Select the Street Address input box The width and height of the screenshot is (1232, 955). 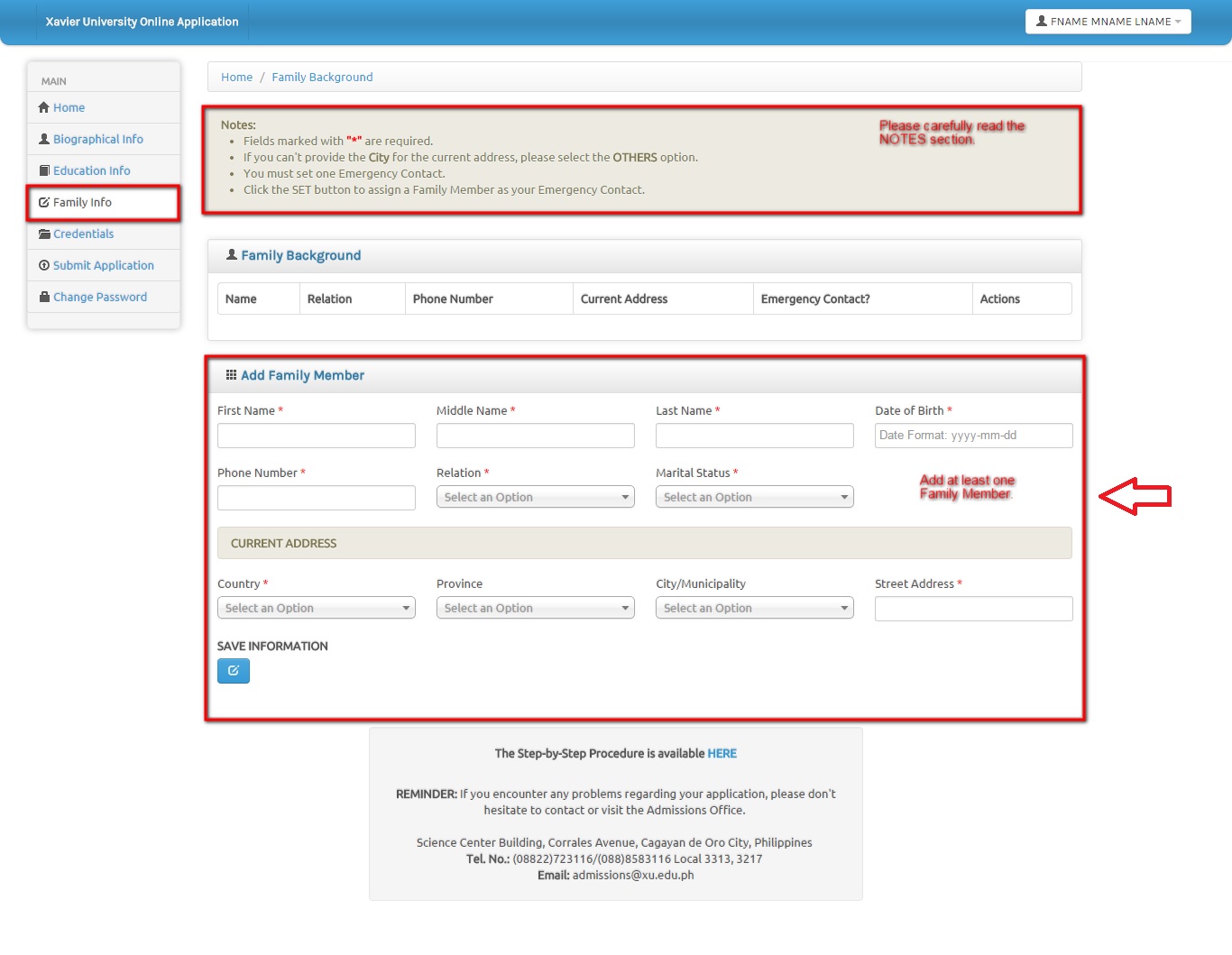coord(973,609)
